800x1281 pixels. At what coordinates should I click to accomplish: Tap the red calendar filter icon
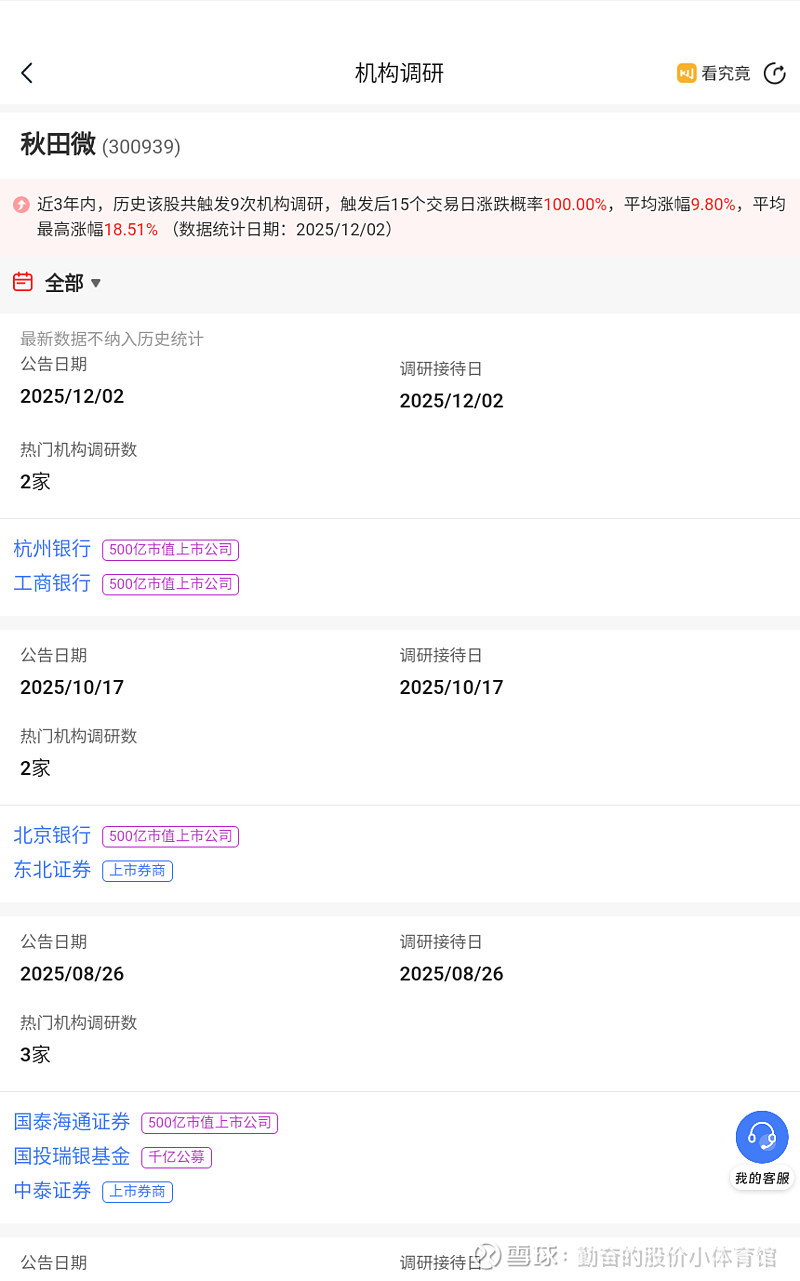[x=23, y=282]
